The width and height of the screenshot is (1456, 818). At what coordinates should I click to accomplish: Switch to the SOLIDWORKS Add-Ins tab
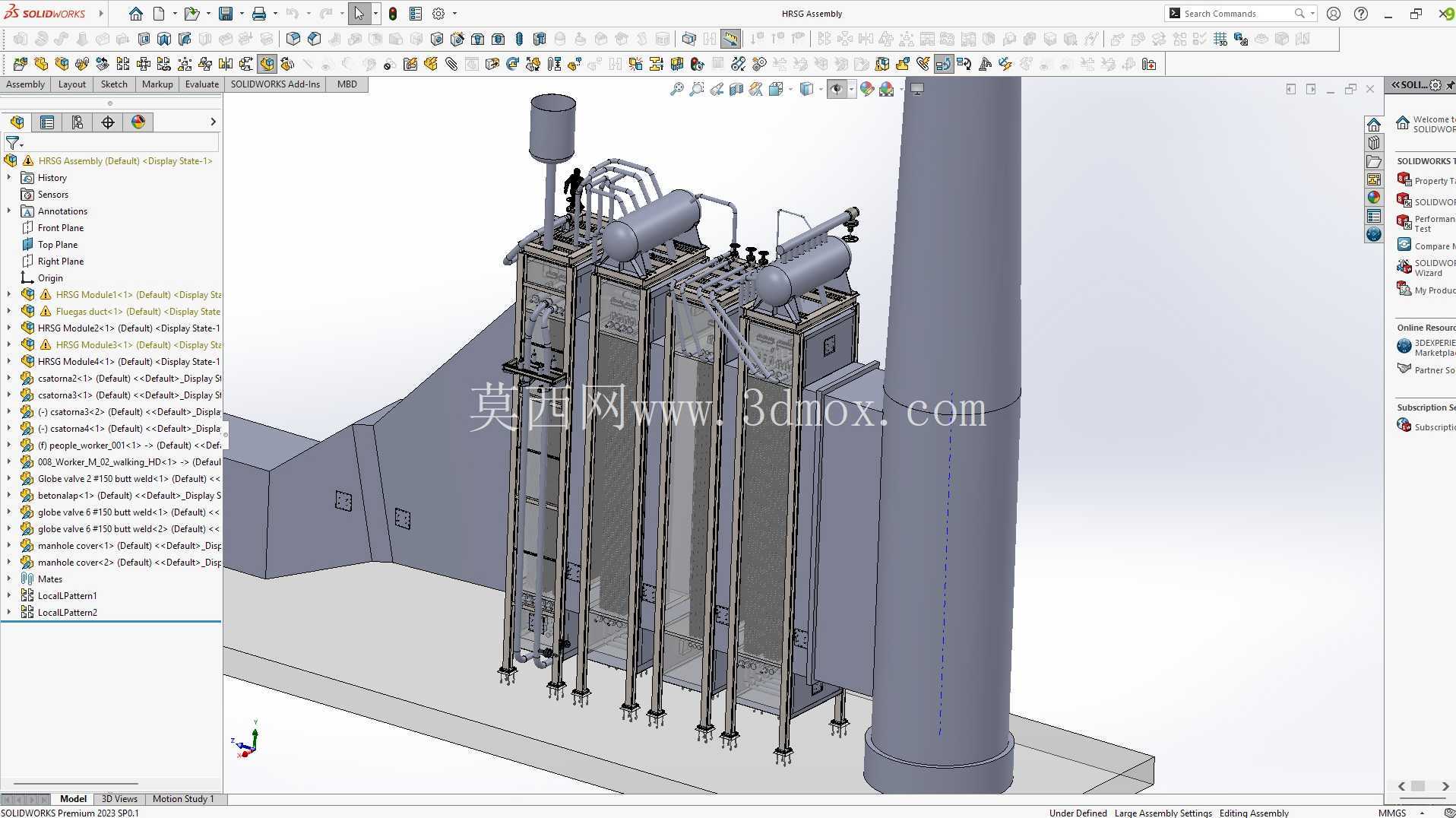pyautogui.click(x=275, y=84)
